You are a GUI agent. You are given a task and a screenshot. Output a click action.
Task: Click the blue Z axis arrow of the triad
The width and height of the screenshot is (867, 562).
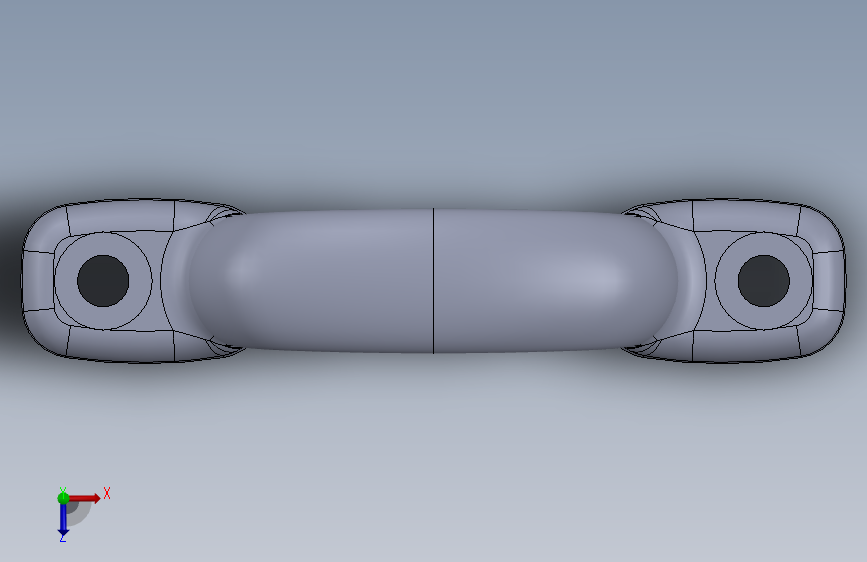pyautogui.click(x=63, y=520)
